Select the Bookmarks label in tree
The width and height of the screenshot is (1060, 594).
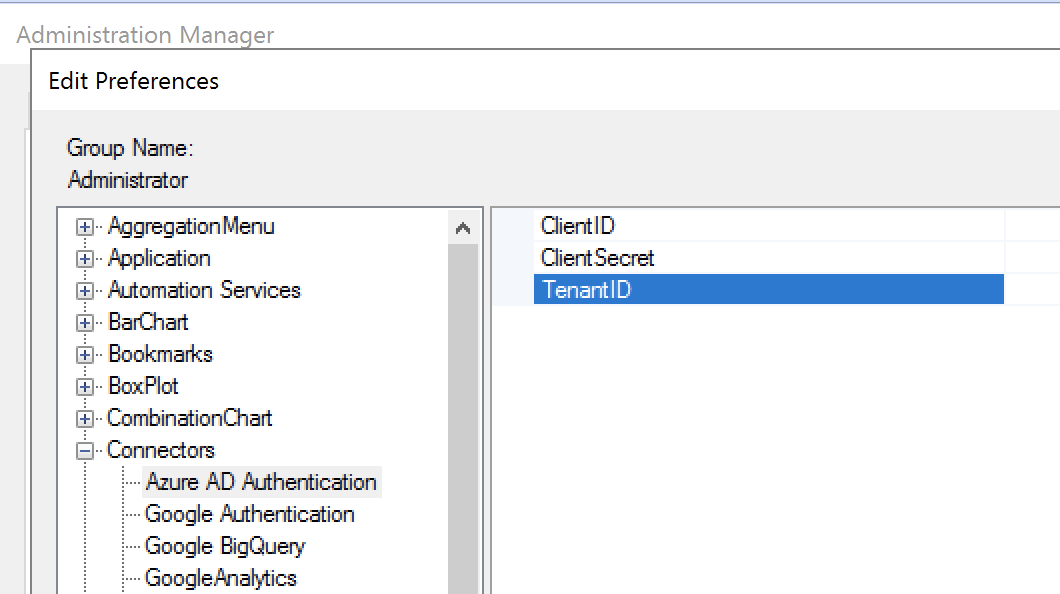161,354
